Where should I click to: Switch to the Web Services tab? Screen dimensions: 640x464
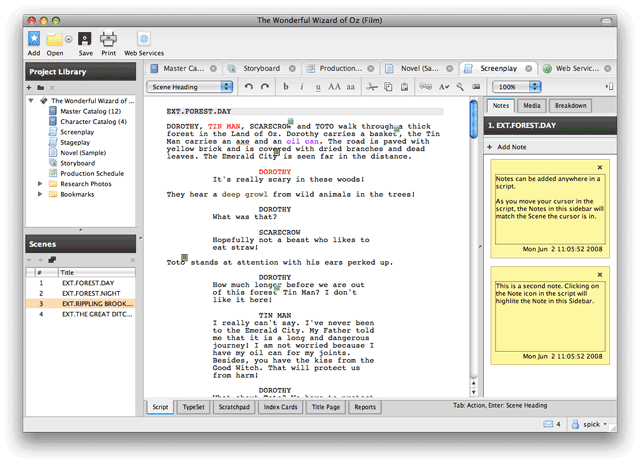577,69
